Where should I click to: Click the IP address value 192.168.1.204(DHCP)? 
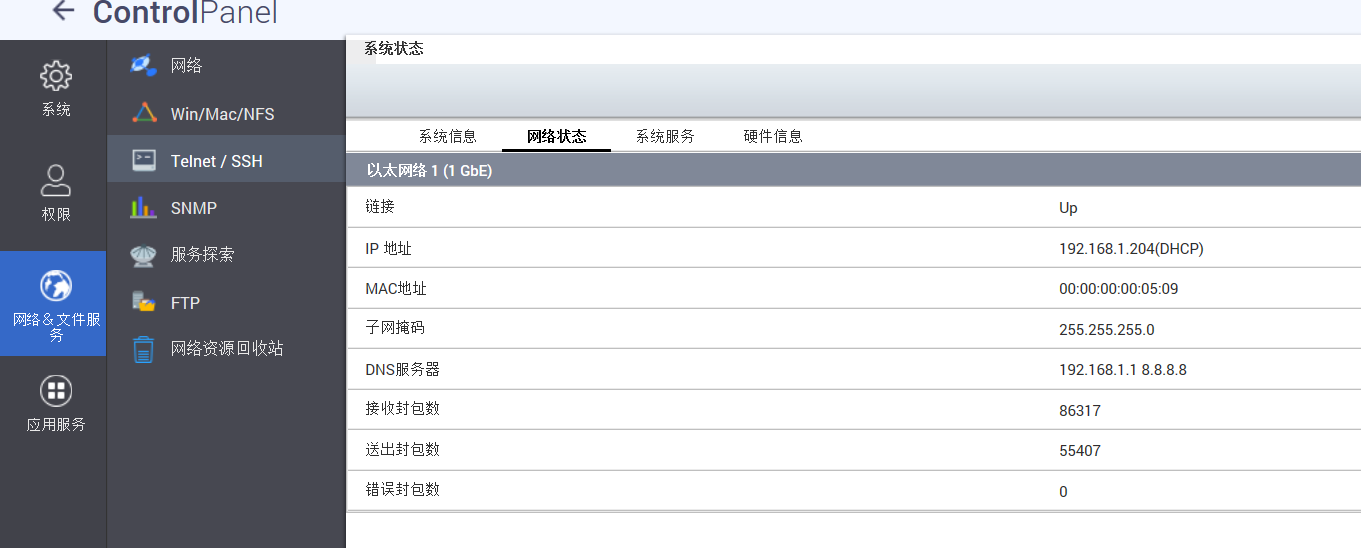coord(1131,249)
